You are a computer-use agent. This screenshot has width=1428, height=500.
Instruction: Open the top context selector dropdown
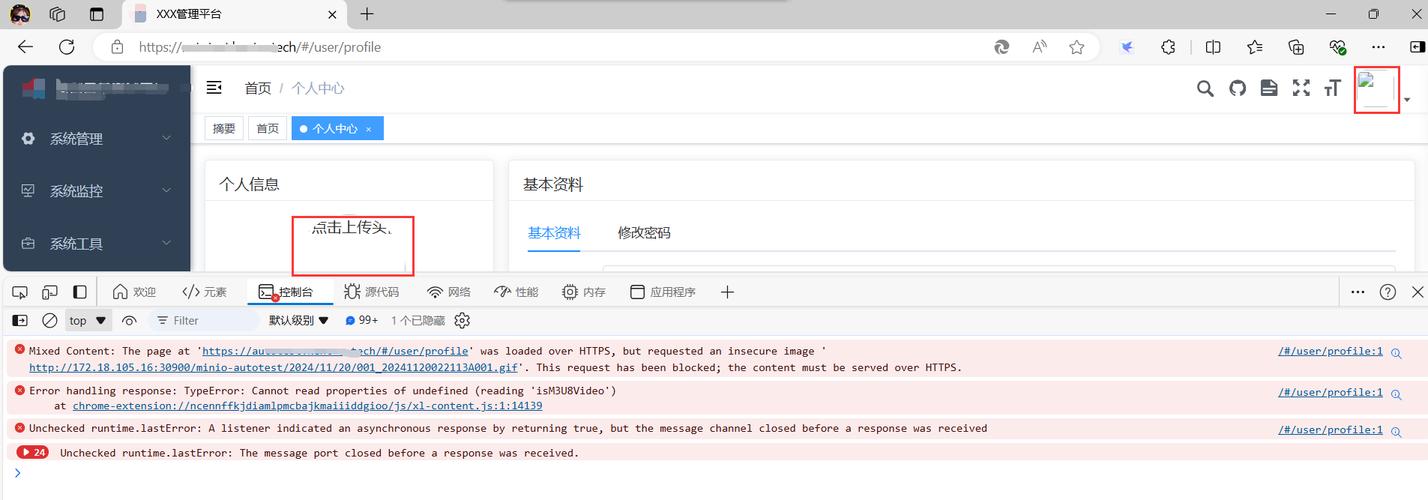pyautogui.click(x=88, y=321)
